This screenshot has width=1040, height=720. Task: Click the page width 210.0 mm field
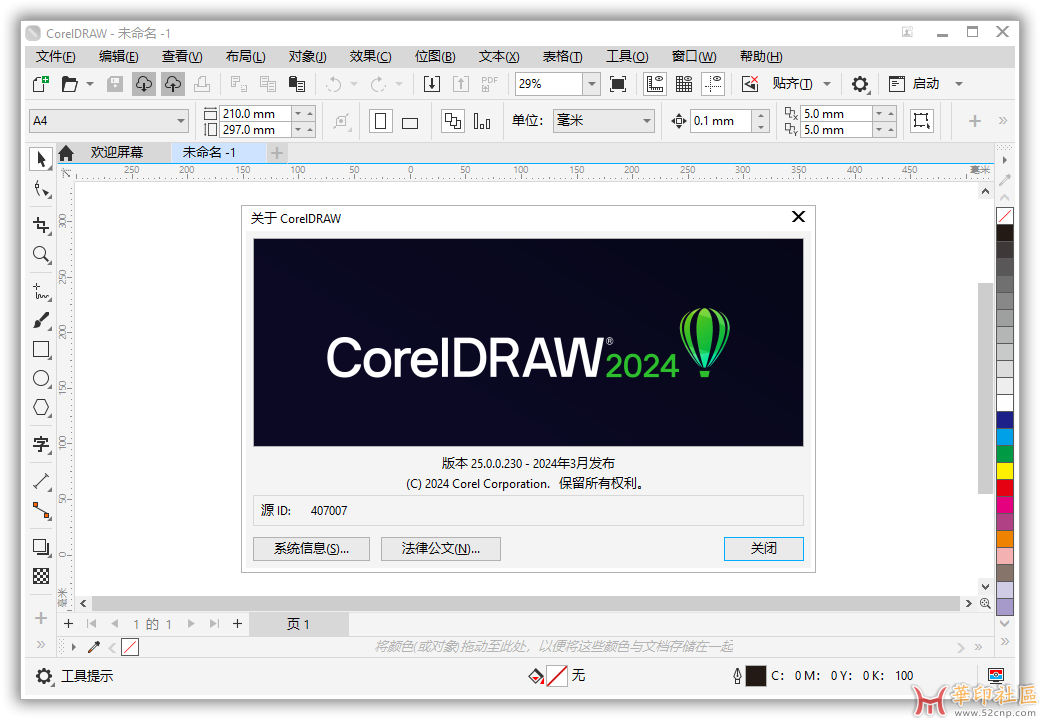point(255,113)
